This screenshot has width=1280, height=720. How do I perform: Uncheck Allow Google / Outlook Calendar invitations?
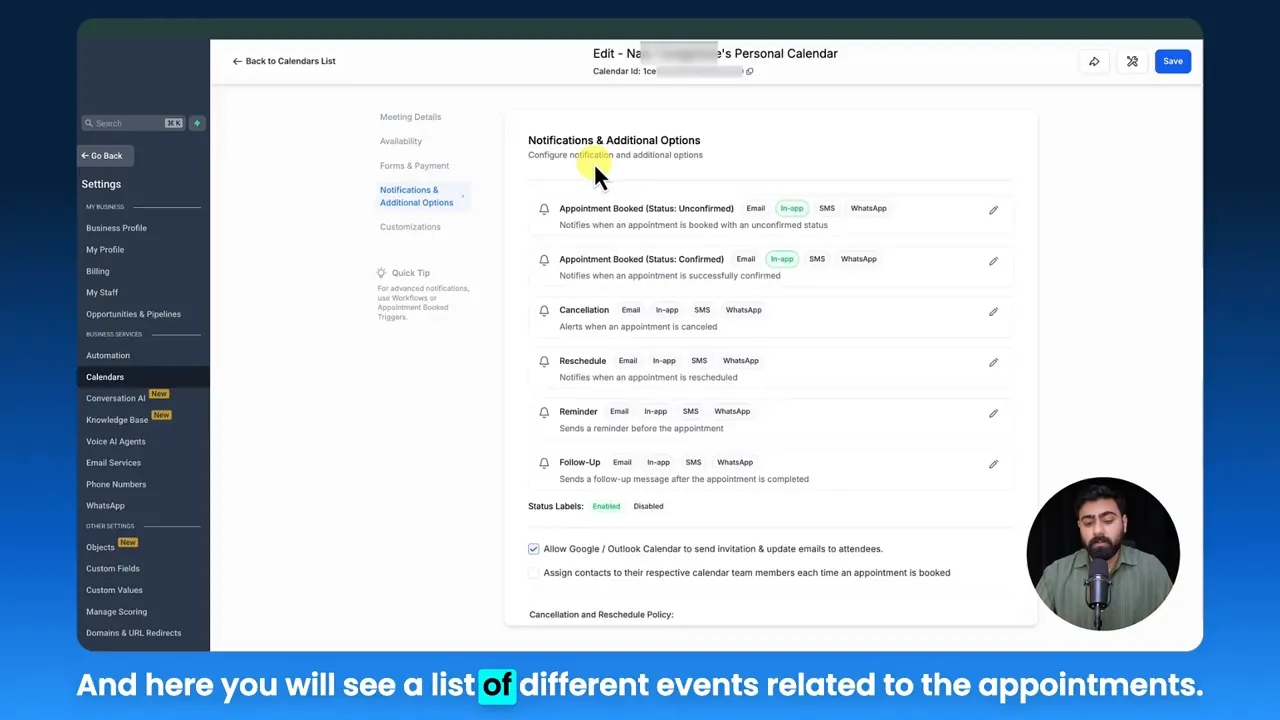(533, 548)
